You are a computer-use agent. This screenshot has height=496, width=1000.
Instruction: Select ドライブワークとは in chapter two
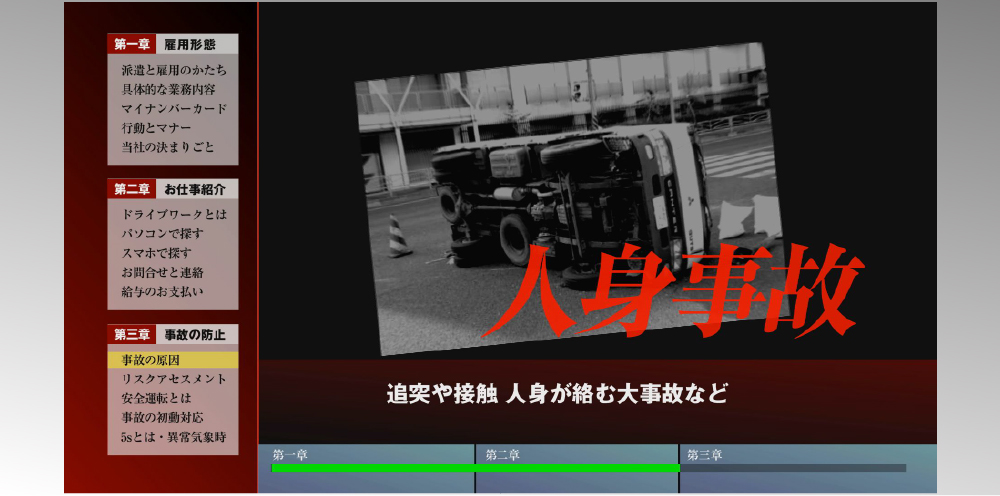tap(173, 215)
